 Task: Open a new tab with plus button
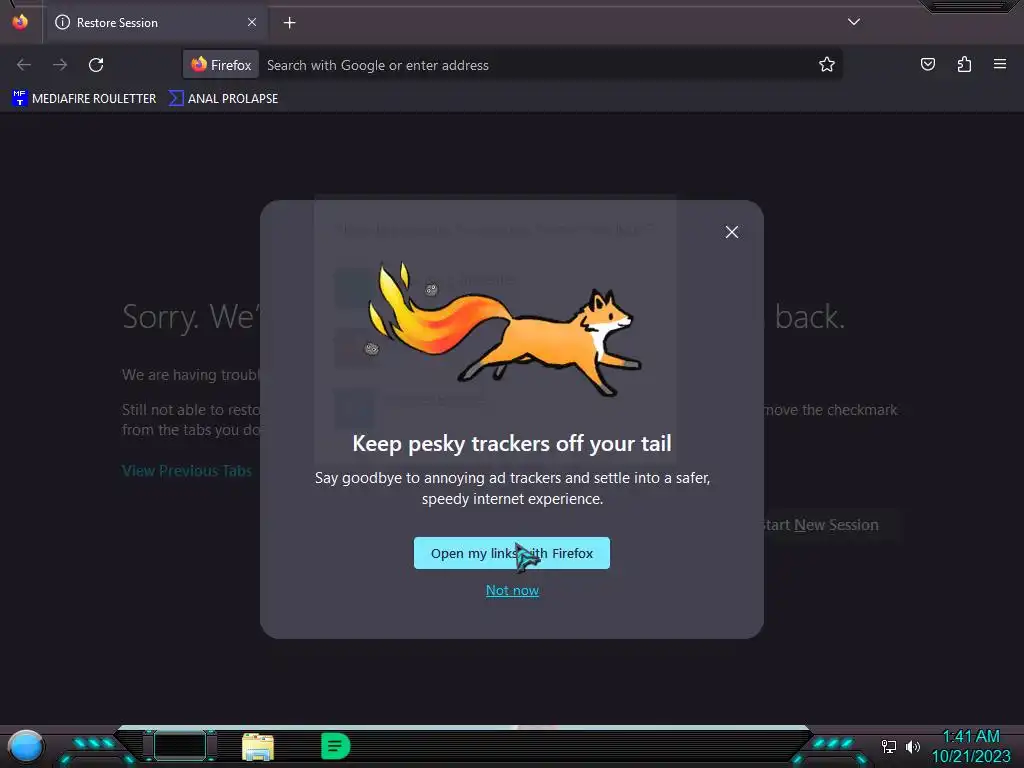pyautogui.click(x=289, y=23)
